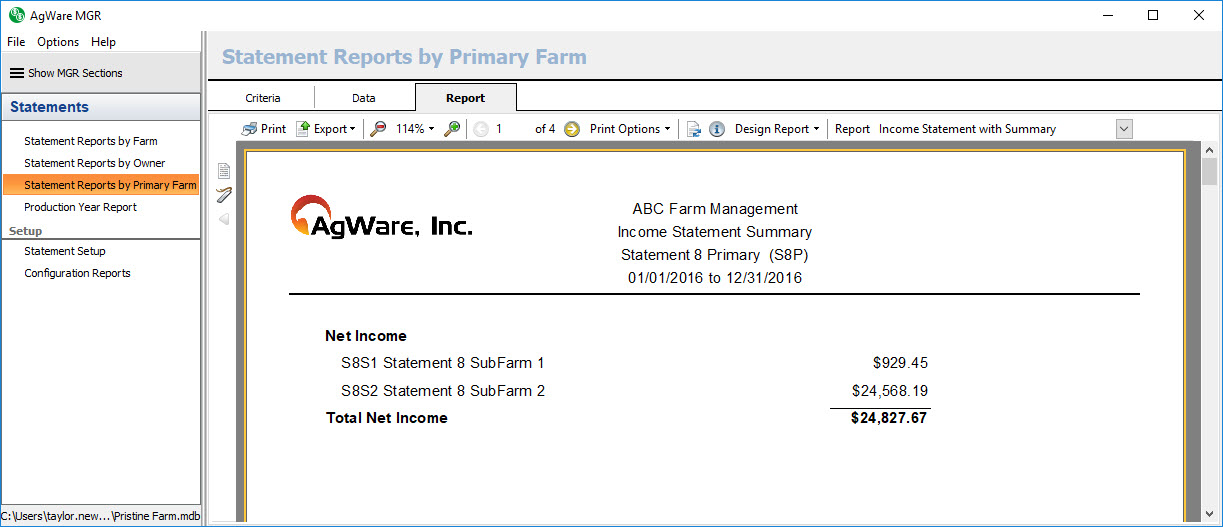Select Statement Reports by Owner
The height and width of the screenshot is (527, 1223).
(x=95, y=163)
